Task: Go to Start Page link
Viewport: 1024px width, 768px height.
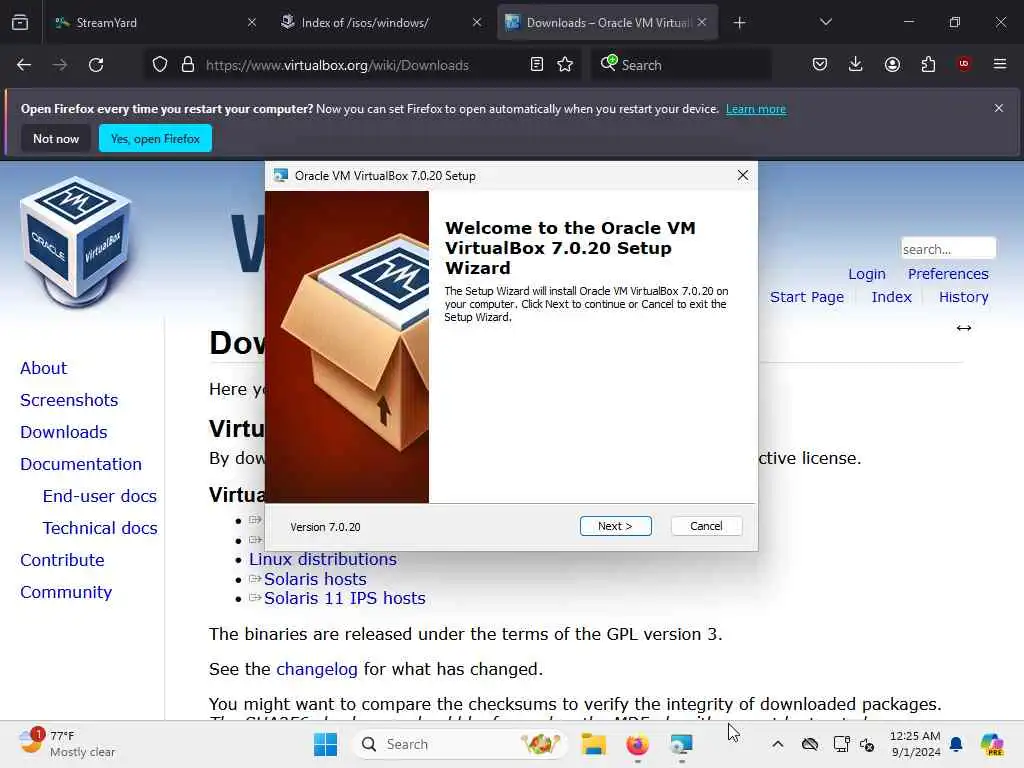Action: (x=807, y=296)
